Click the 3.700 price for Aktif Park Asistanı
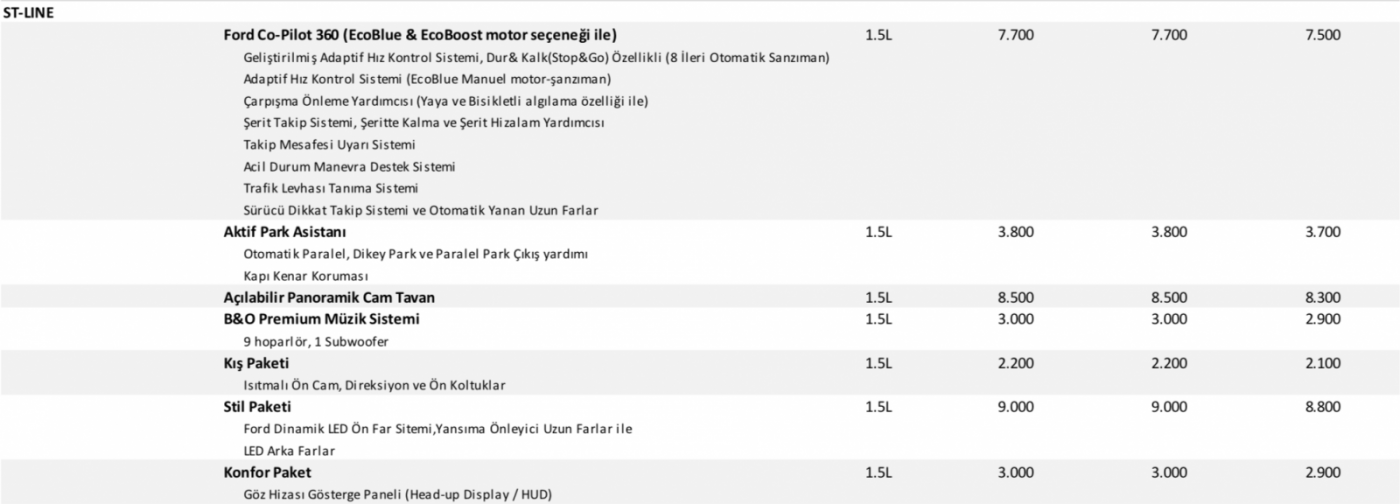Screen dimensions: 1400x504 (x=1322, y=232)
